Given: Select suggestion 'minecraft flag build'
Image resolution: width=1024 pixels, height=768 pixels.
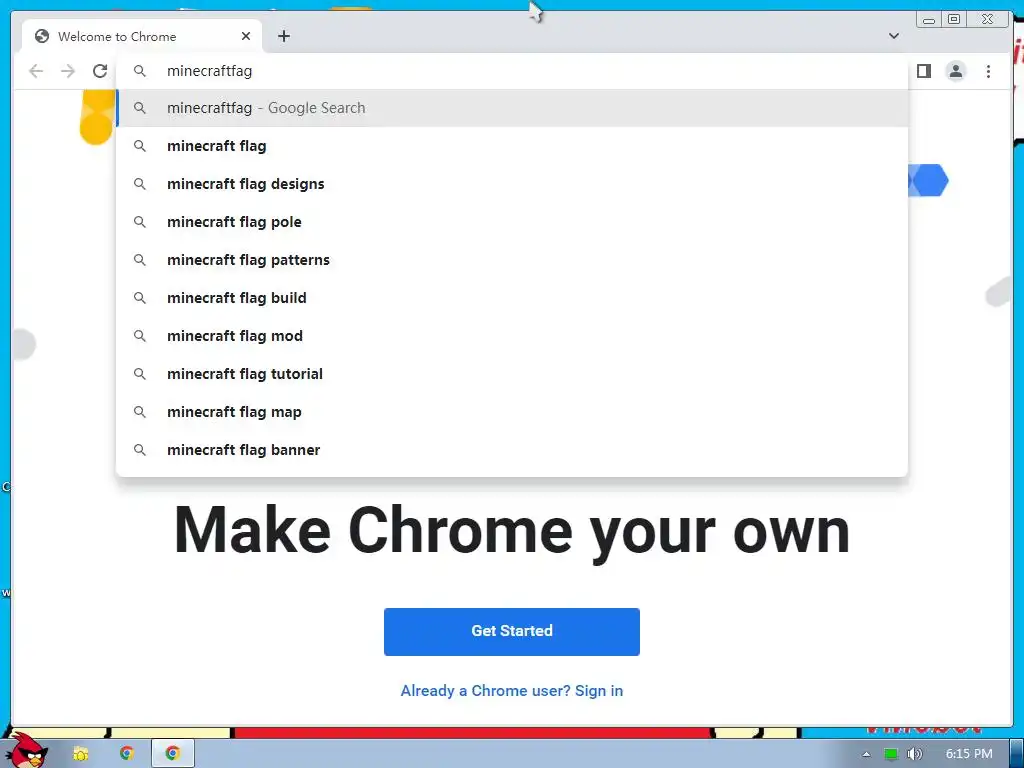Looking at the screenshot, I should [512, 298].
